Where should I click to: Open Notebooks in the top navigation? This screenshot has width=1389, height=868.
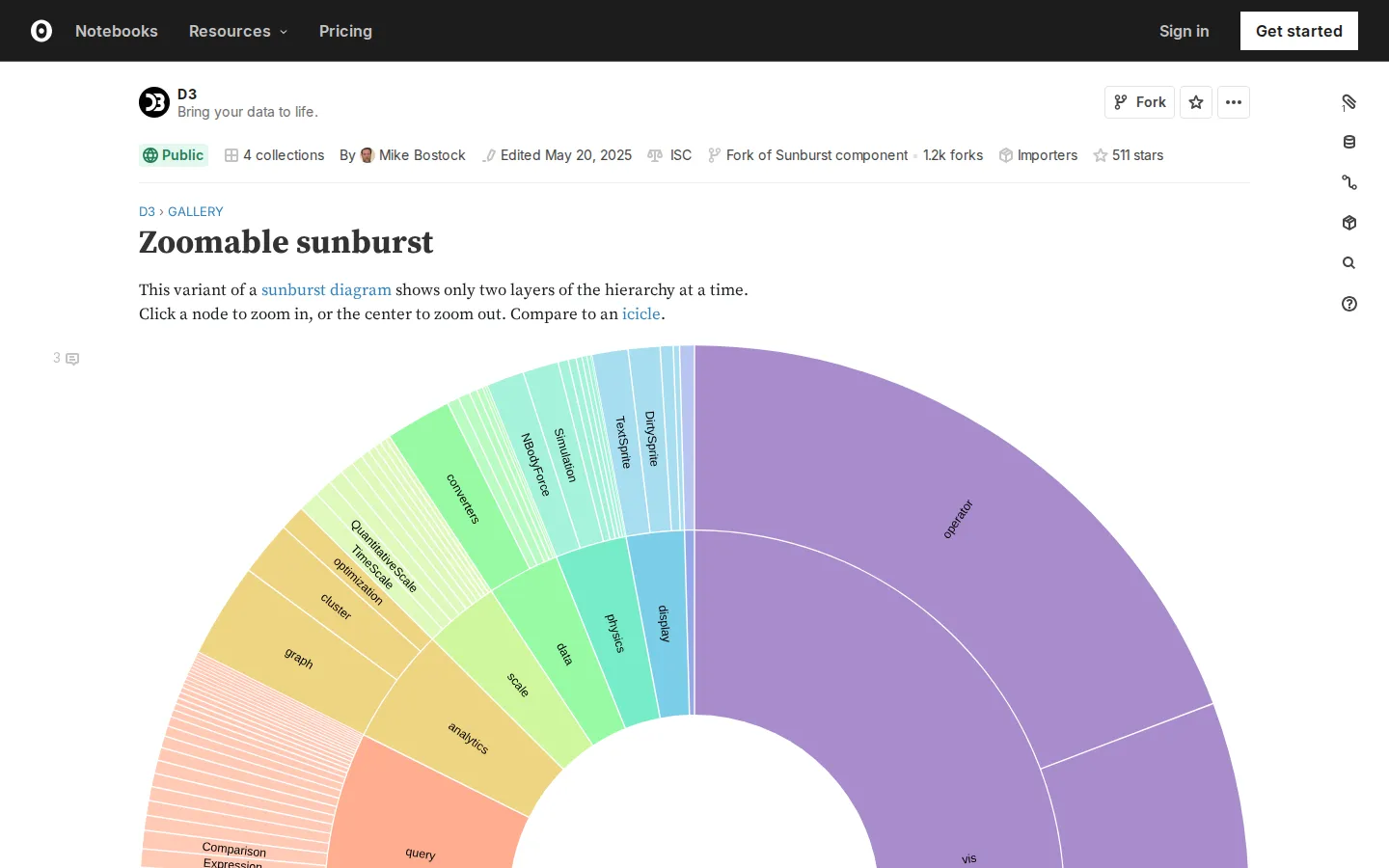tap(117, 31)
